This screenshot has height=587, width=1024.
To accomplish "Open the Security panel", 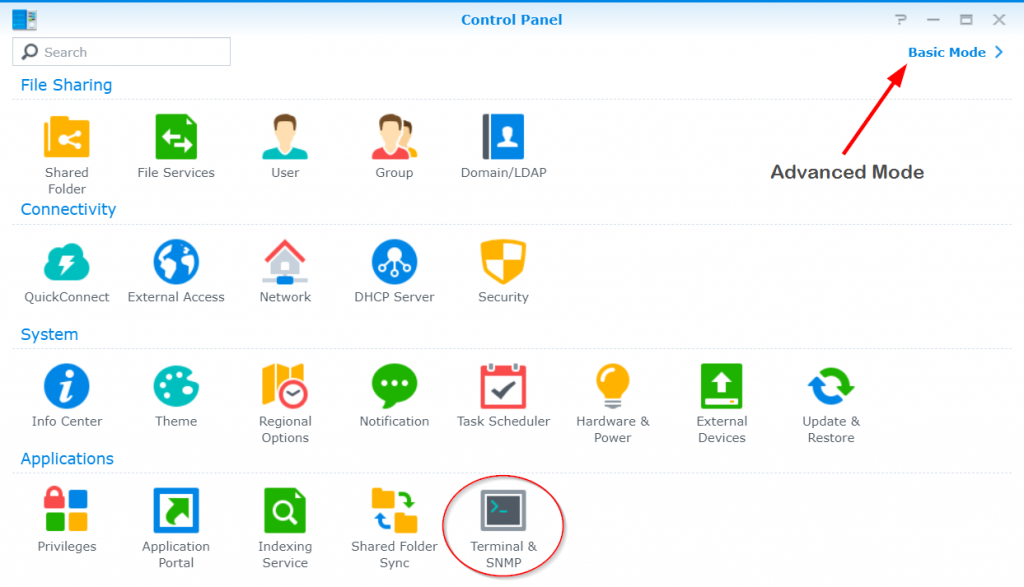I will (x=503, y=262).
